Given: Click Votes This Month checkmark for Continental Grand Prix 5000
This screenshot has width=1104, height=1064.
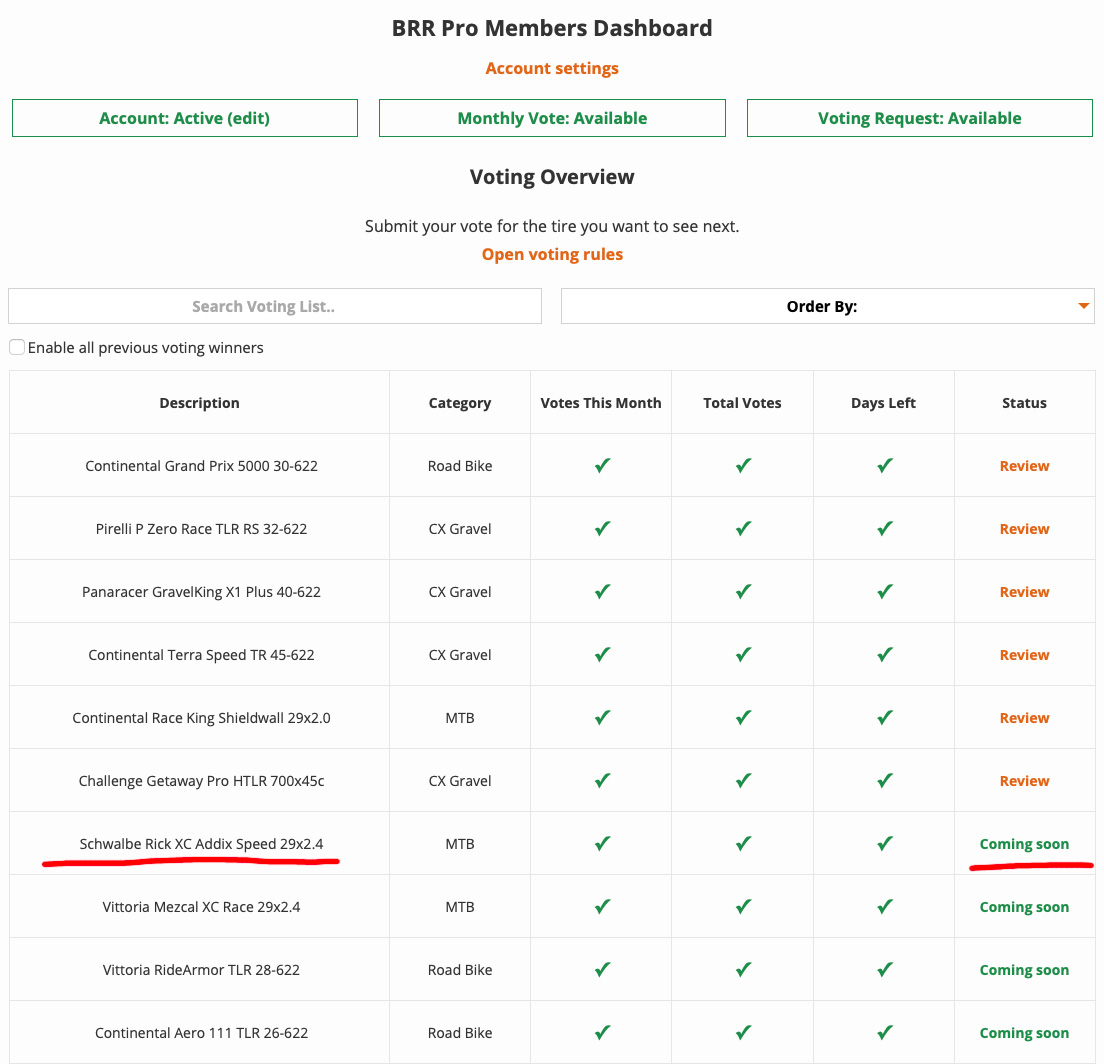Looking at the screenshot, I should 602,466.
